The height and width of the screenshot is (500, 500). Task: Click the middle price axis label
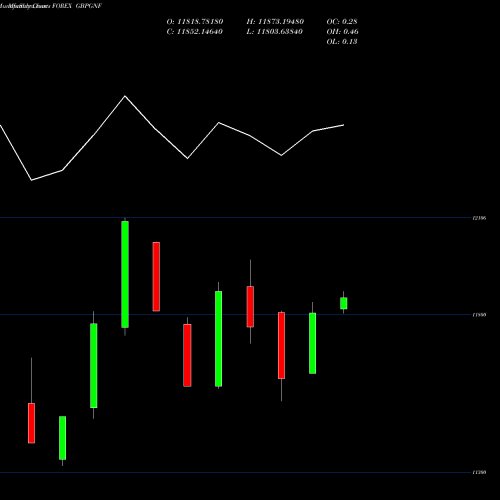click(x=479, y=315)
